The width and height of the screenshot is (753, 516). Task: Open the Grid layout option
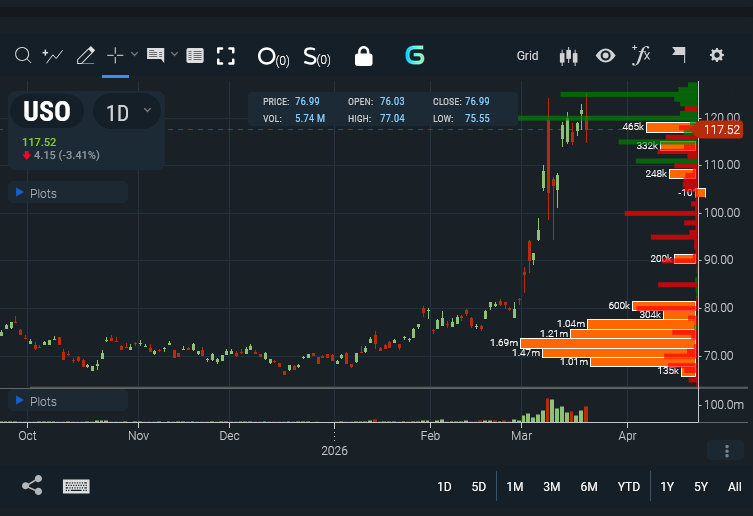point(527,56)
